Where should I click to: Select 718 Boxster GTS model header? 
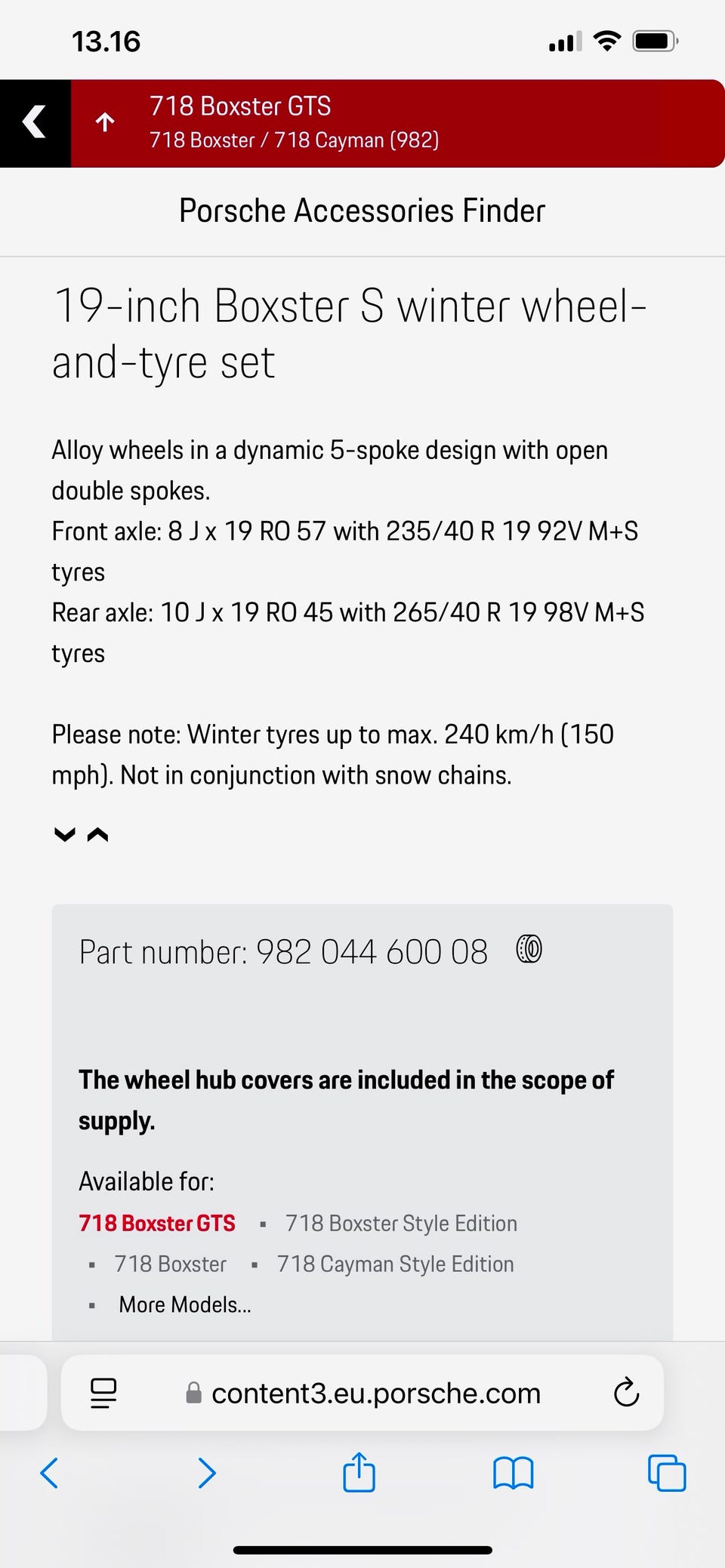pos(240,106)
